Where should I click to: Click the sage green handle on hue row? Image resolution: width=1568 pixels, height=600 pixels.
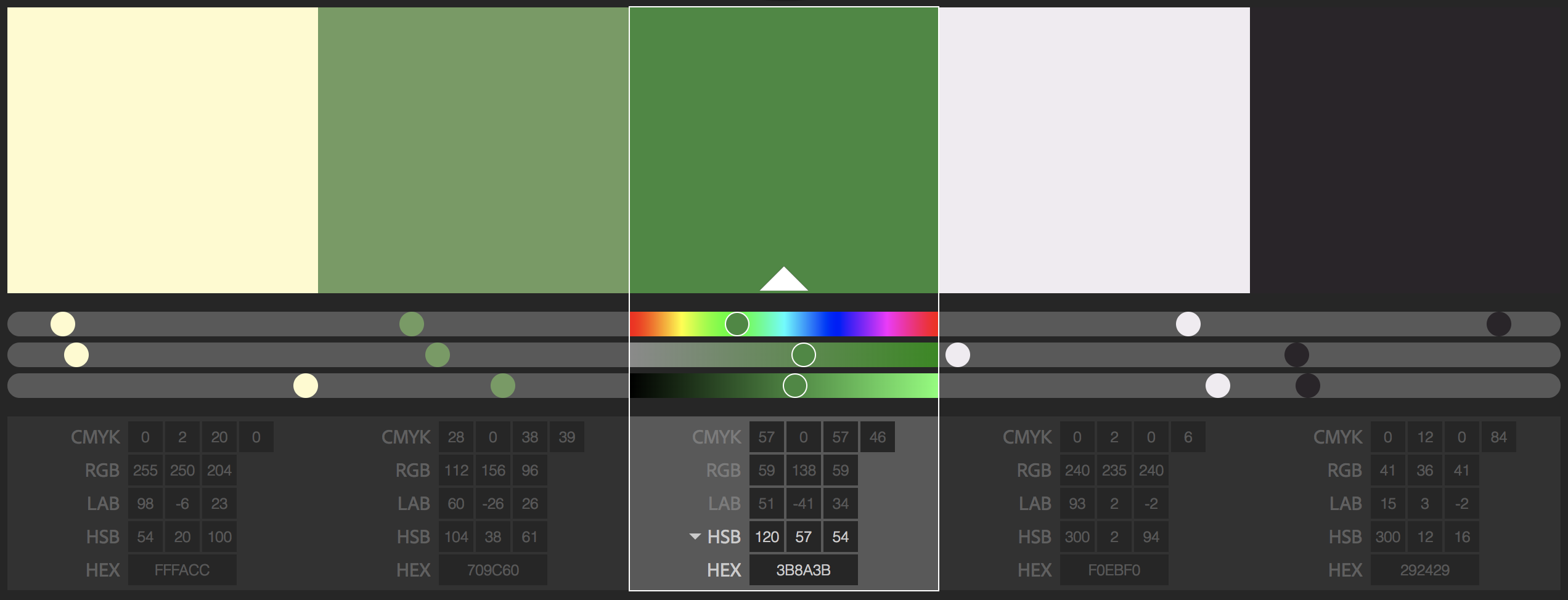coord(412,324)
